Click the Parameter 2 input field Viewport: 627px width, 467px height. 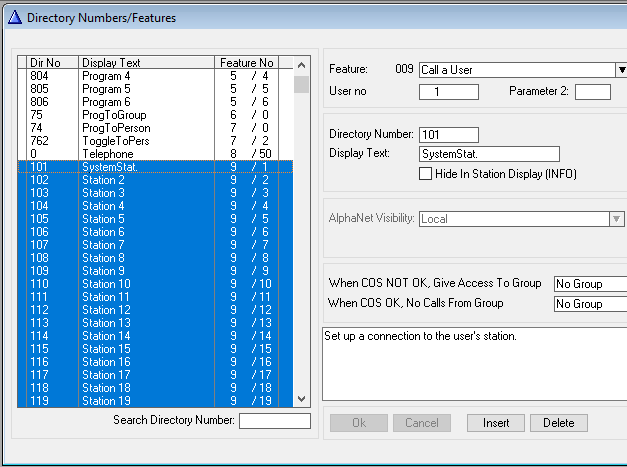(x=592, y=92)
